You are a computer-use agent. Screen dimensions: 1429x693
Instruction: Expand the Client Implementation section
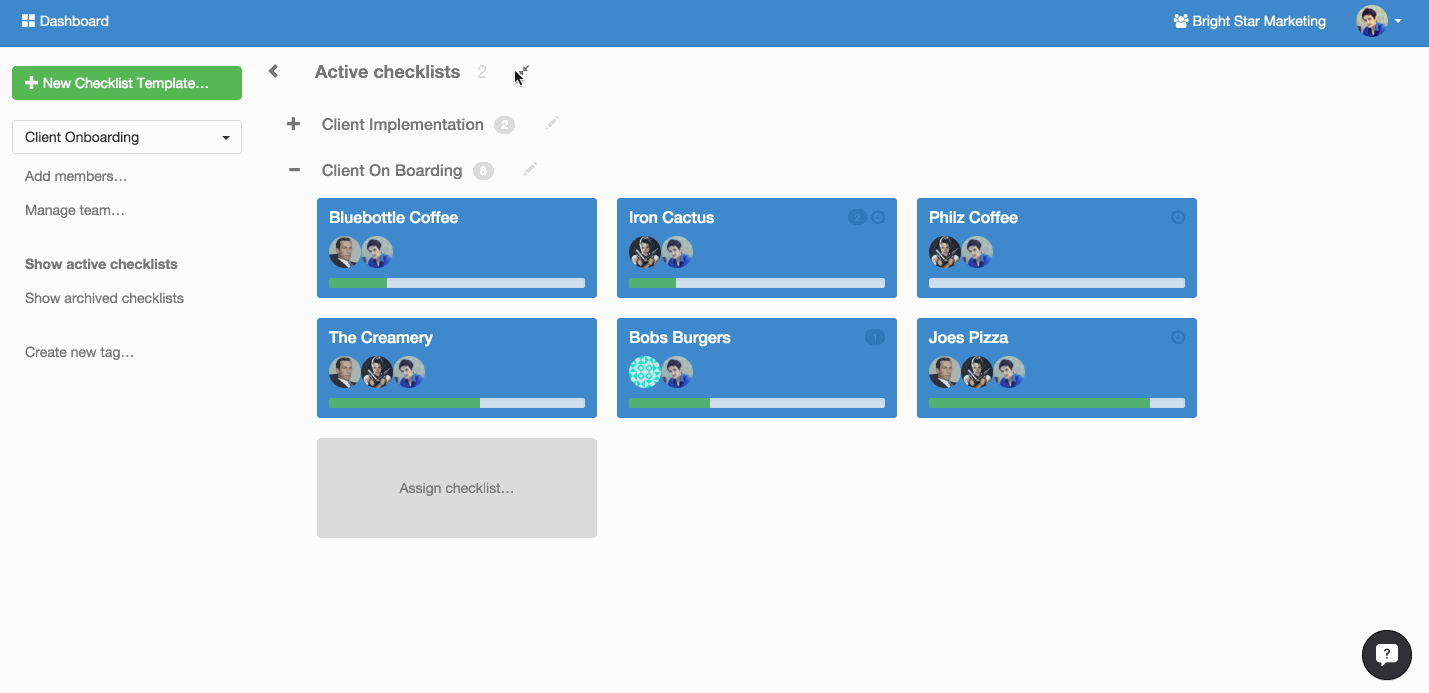click(293, 123)
